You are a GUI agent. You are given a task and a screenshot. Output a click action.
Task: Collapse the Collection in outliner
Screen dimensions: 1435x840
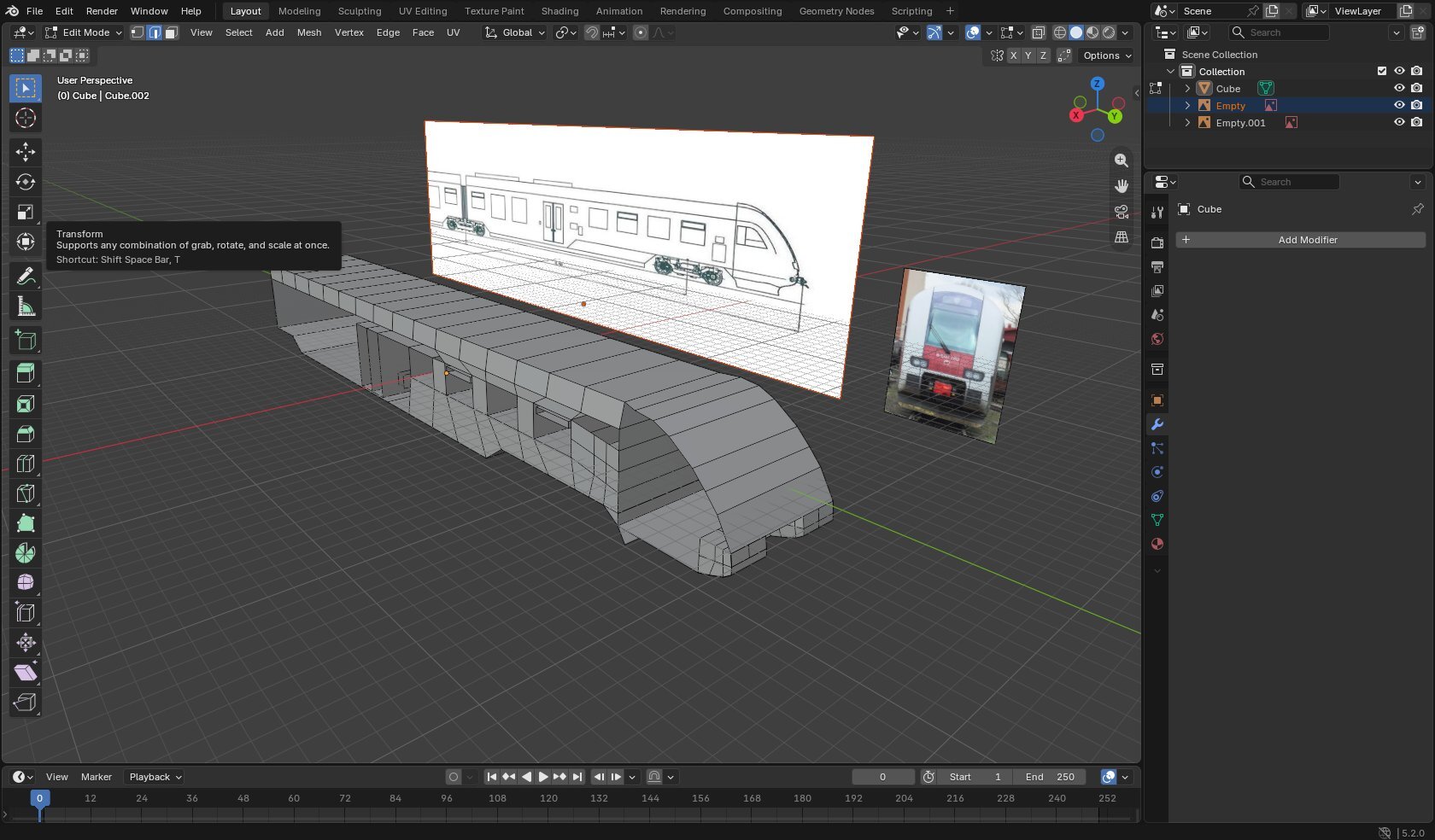1170,71
